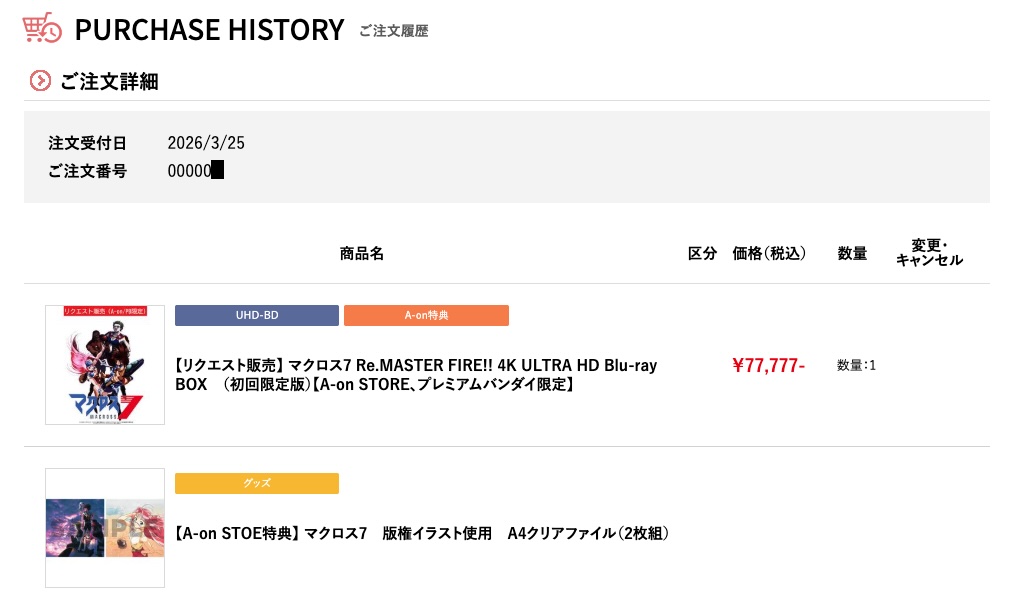Select the order date 2026/3/25
The image size is (1016, 607).
pyautogui.click(x=206, y=143)
